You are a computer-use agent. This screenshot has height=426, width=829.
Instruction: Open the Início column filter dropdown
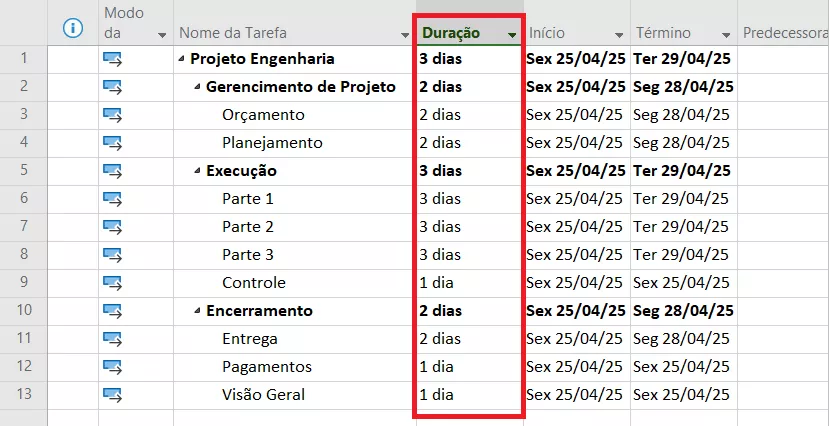tap(618, 35)
